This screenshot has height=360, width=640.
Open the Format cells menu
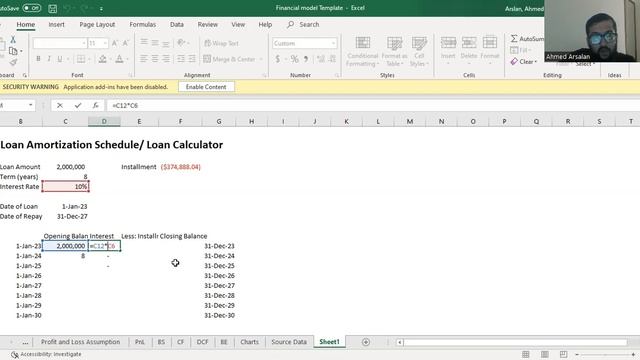(490, 51)
